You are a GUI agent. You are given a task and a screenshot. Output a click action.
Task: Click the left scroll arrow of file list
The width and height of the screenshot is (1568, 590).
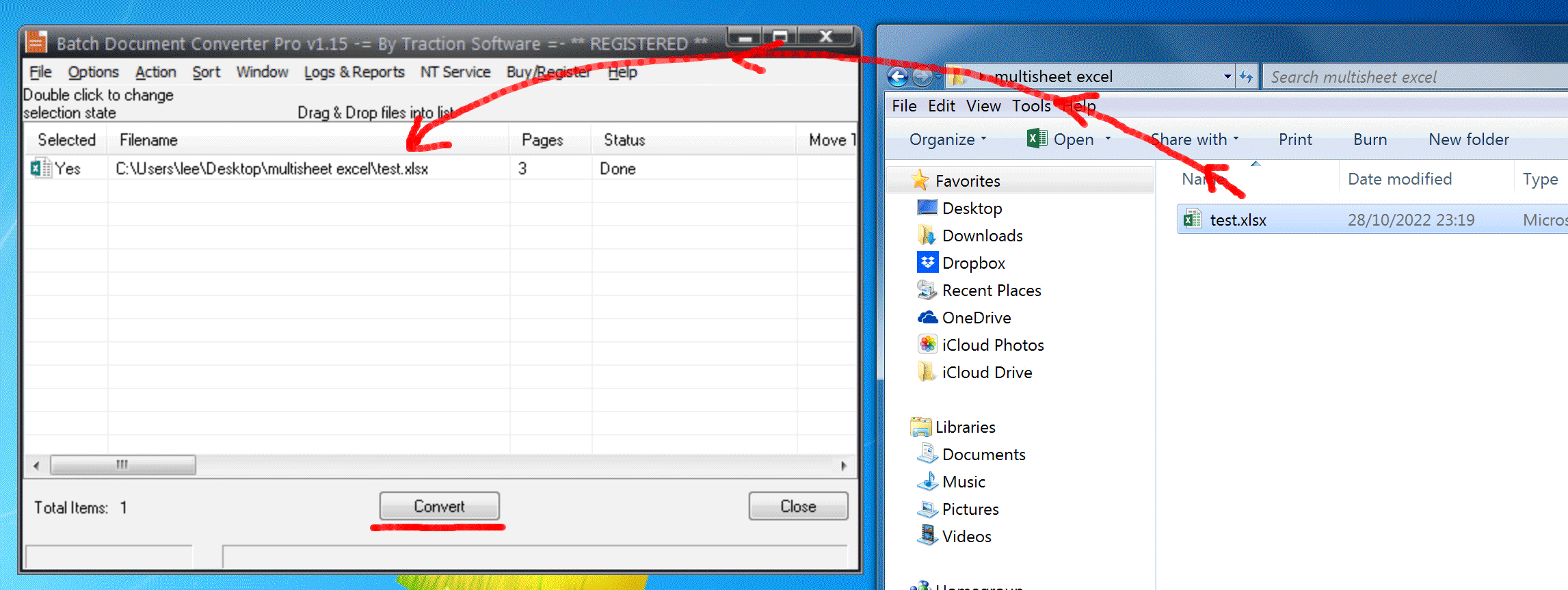(36, 465)
